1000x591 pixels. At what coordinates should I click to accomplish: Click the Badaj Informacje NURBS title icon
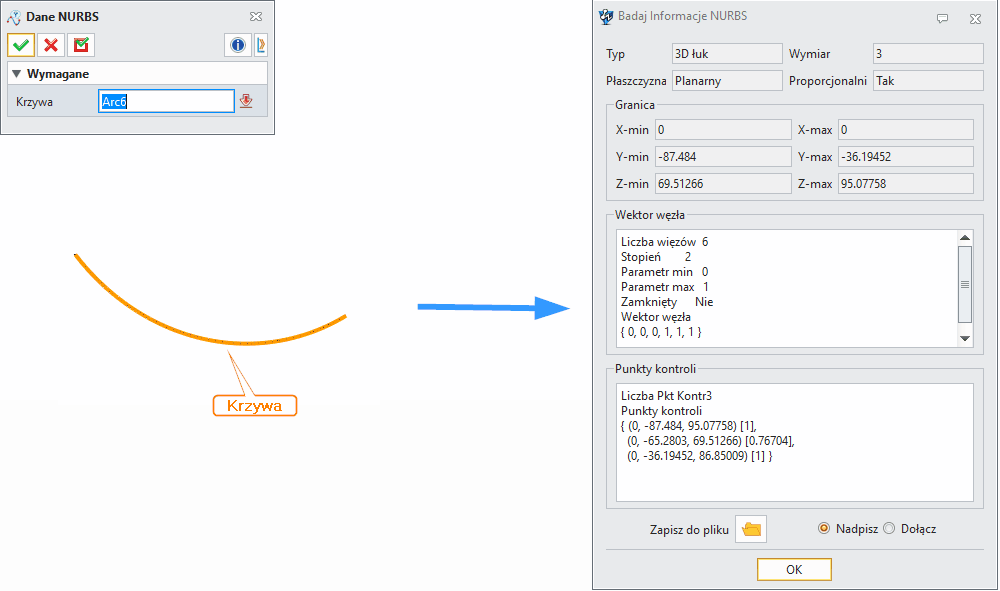point(604,17)
